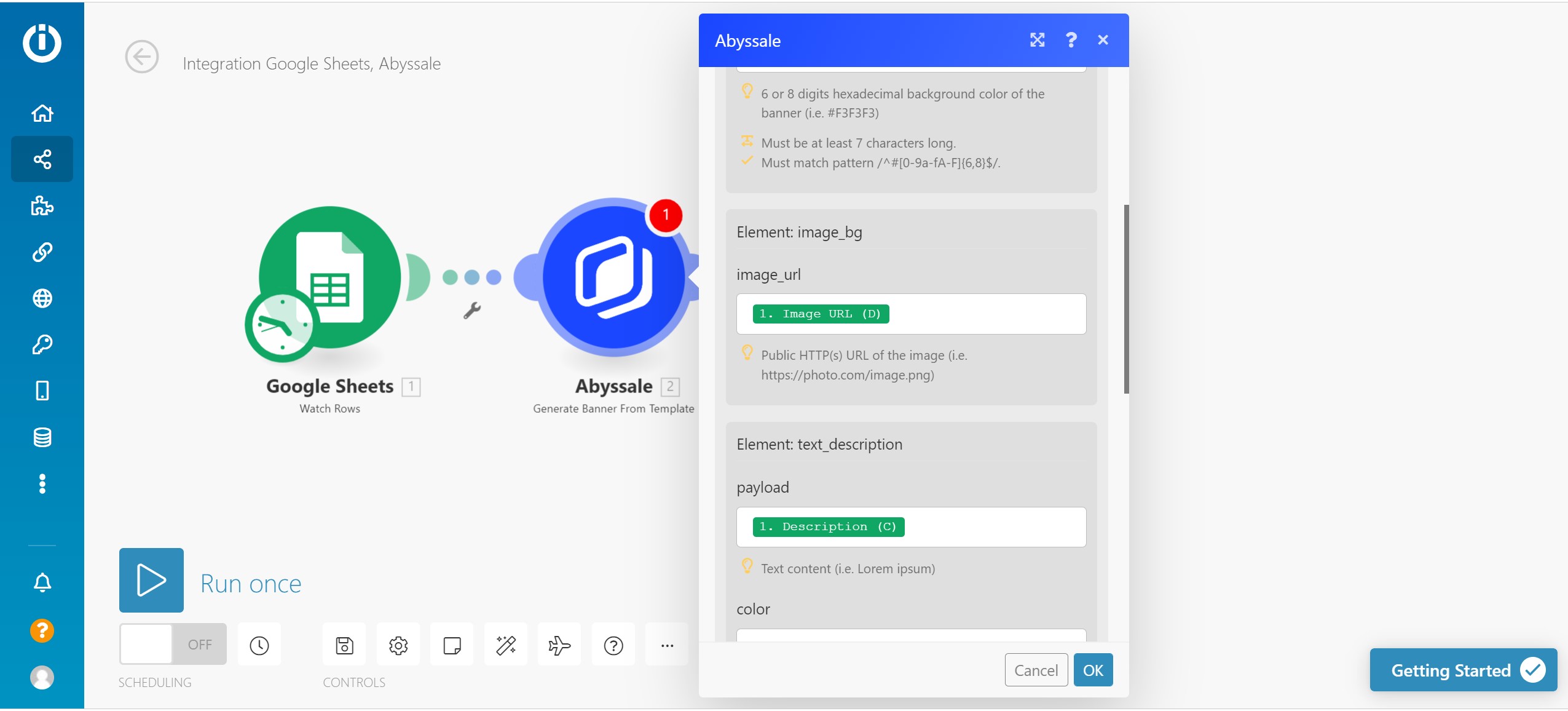The image size is (1568, 711).
Task: Open the Integromat logo home
Action: tap(42, 43)
